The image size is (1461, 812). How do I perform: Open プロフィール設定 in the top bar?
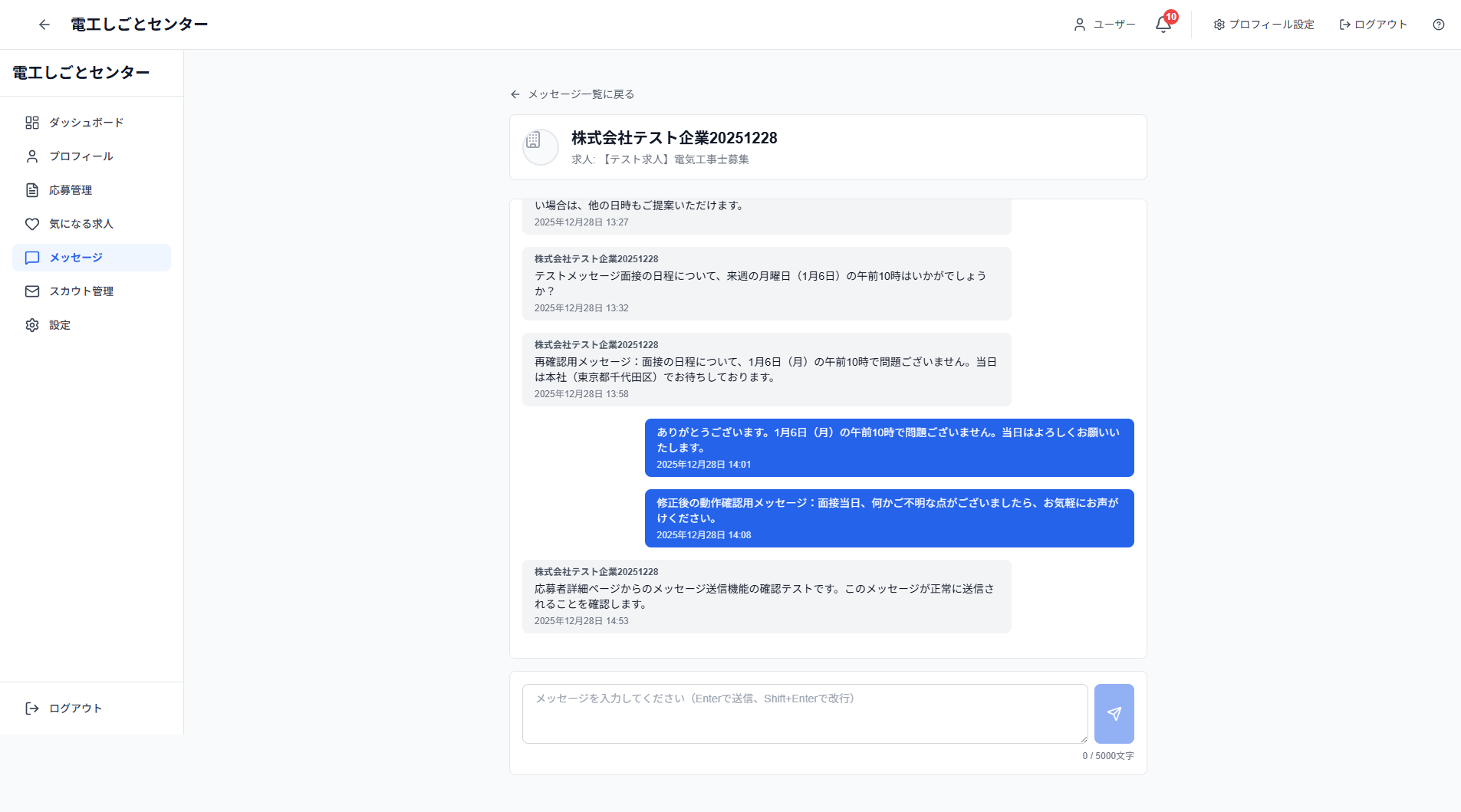pos(1262,24)
